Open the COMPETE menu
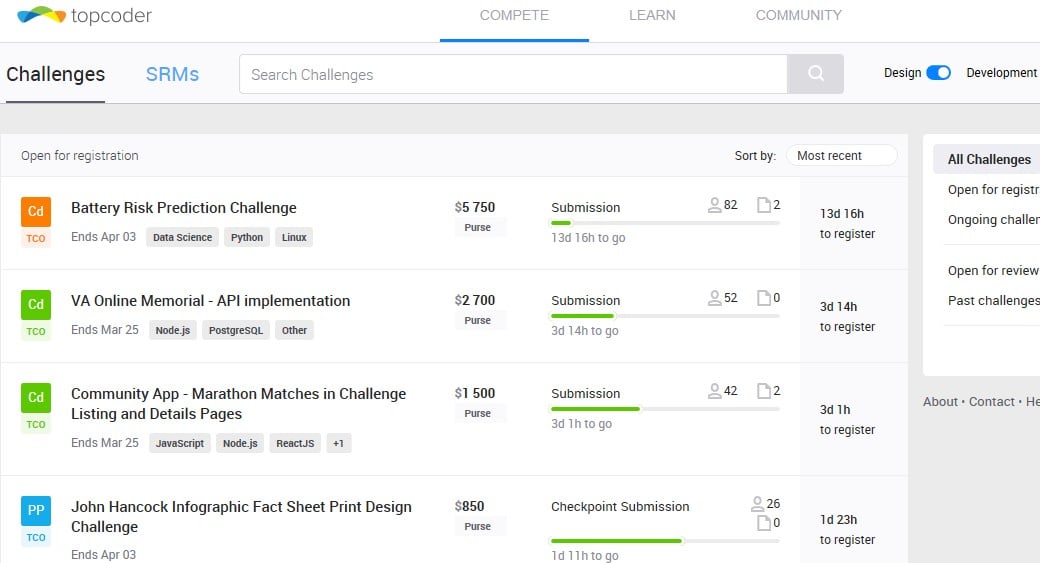 (x=514, y=16)
